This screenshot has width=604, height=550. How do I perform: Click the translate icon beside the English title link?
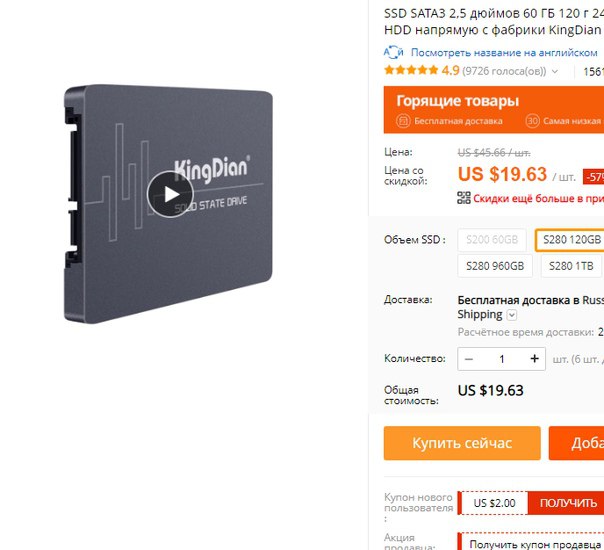(x=393, y=52)
